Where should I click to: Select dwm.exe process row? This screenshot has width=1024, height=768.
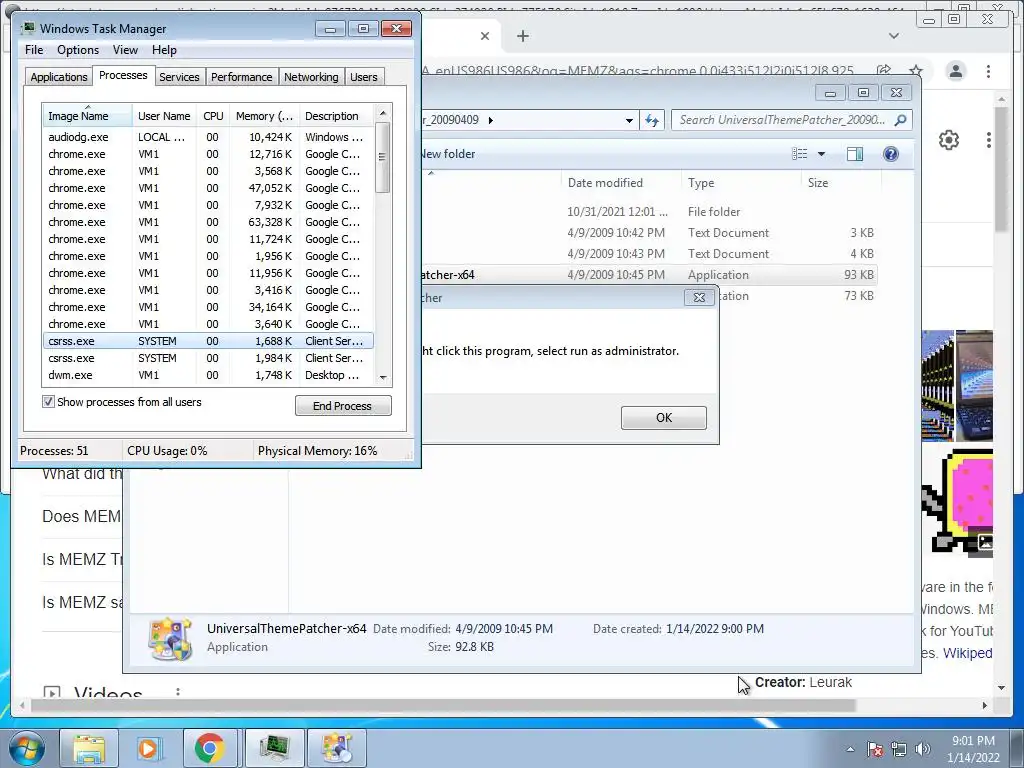208,375
